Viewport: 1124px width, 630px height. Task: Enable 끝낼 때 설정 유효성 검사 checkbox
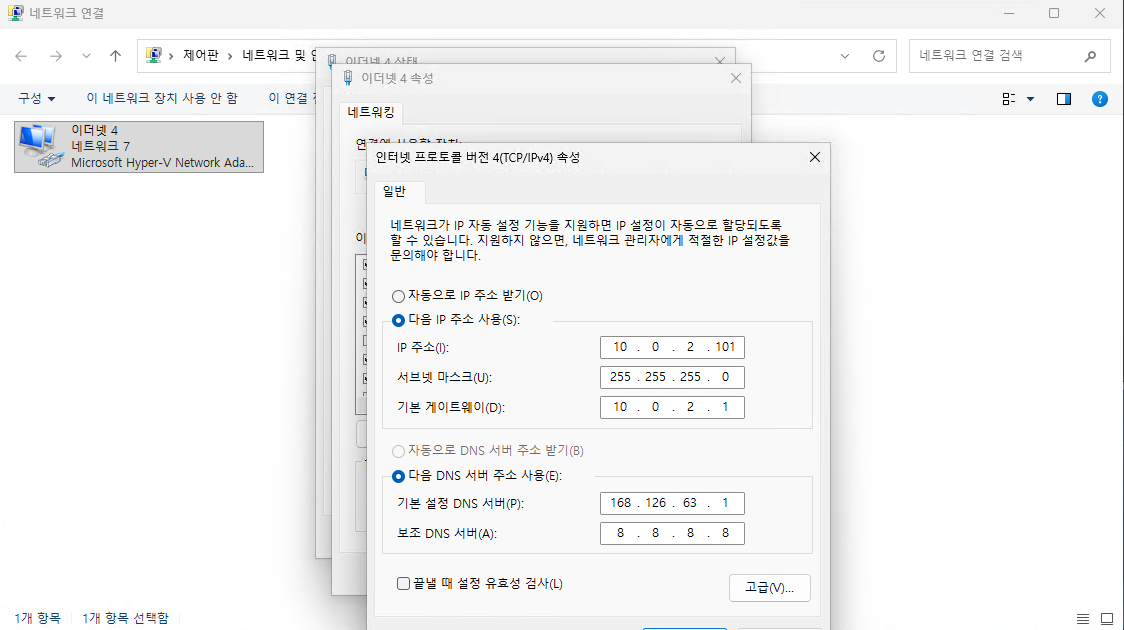pos(403,583)
